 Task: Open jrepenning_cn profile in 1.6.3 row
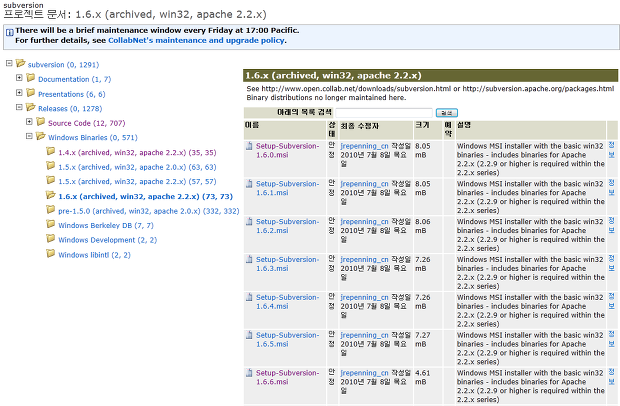tap(364, 260)
